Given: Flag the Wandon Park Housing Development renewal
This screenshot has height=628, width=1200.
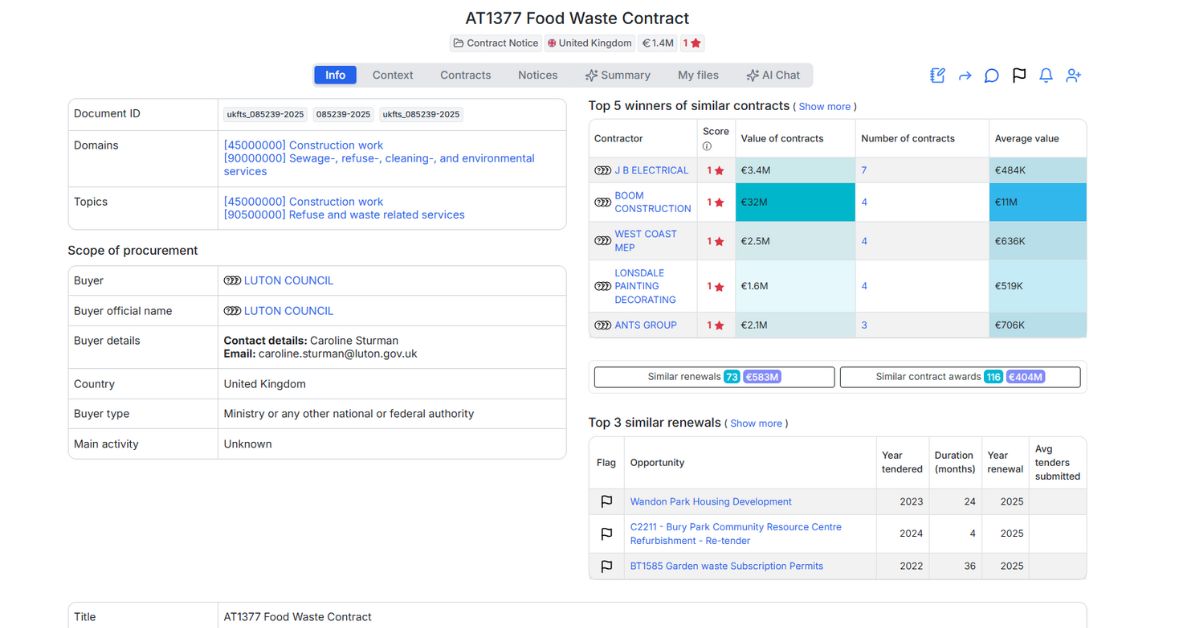Looking at the screenshot, I should click(605, 501).
